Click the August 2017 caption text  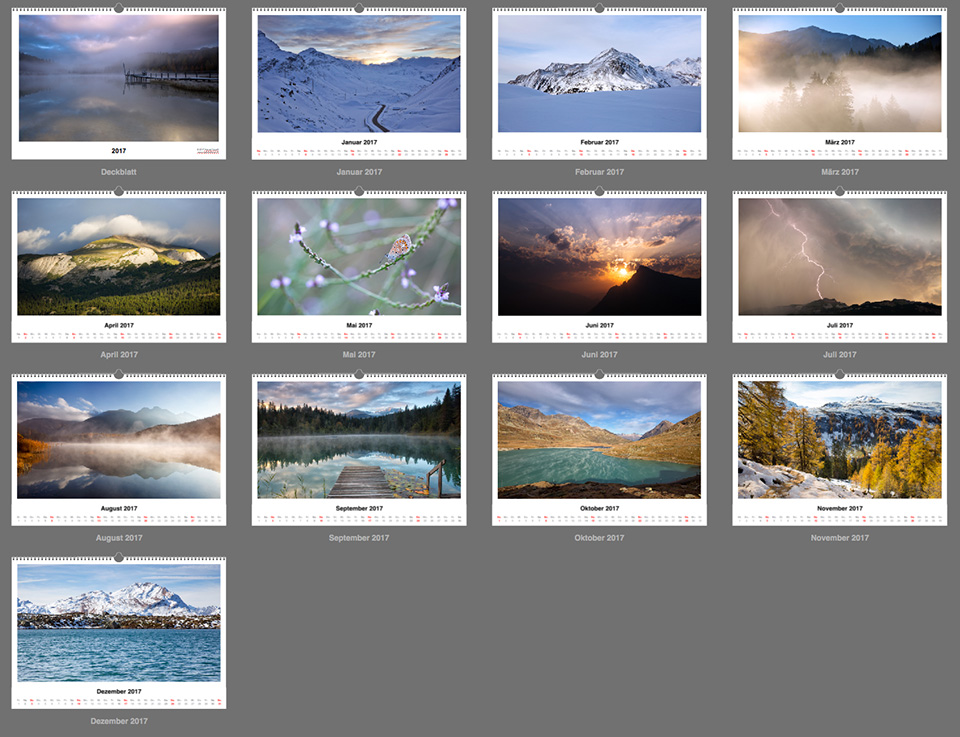[x=118, y=537]
